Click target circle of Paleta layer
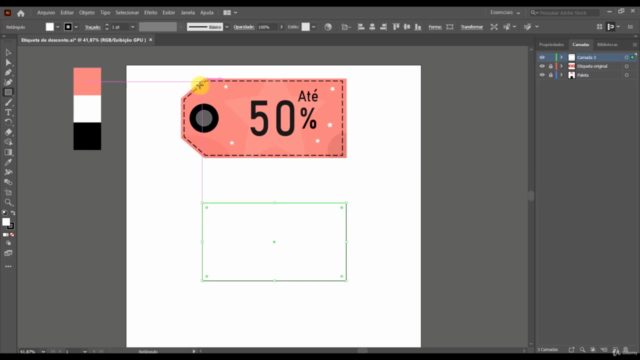 pyautogui.click(x=627, y=75)
